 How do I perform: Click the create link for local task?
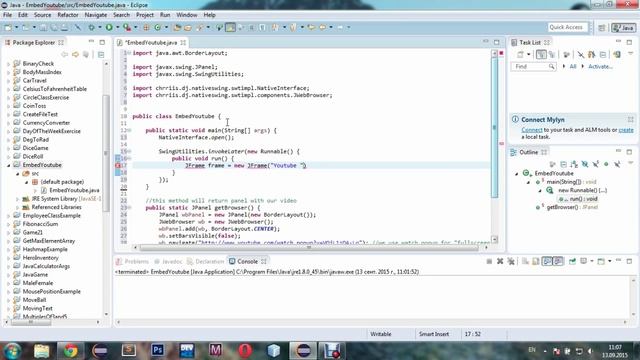pos(626,130)
